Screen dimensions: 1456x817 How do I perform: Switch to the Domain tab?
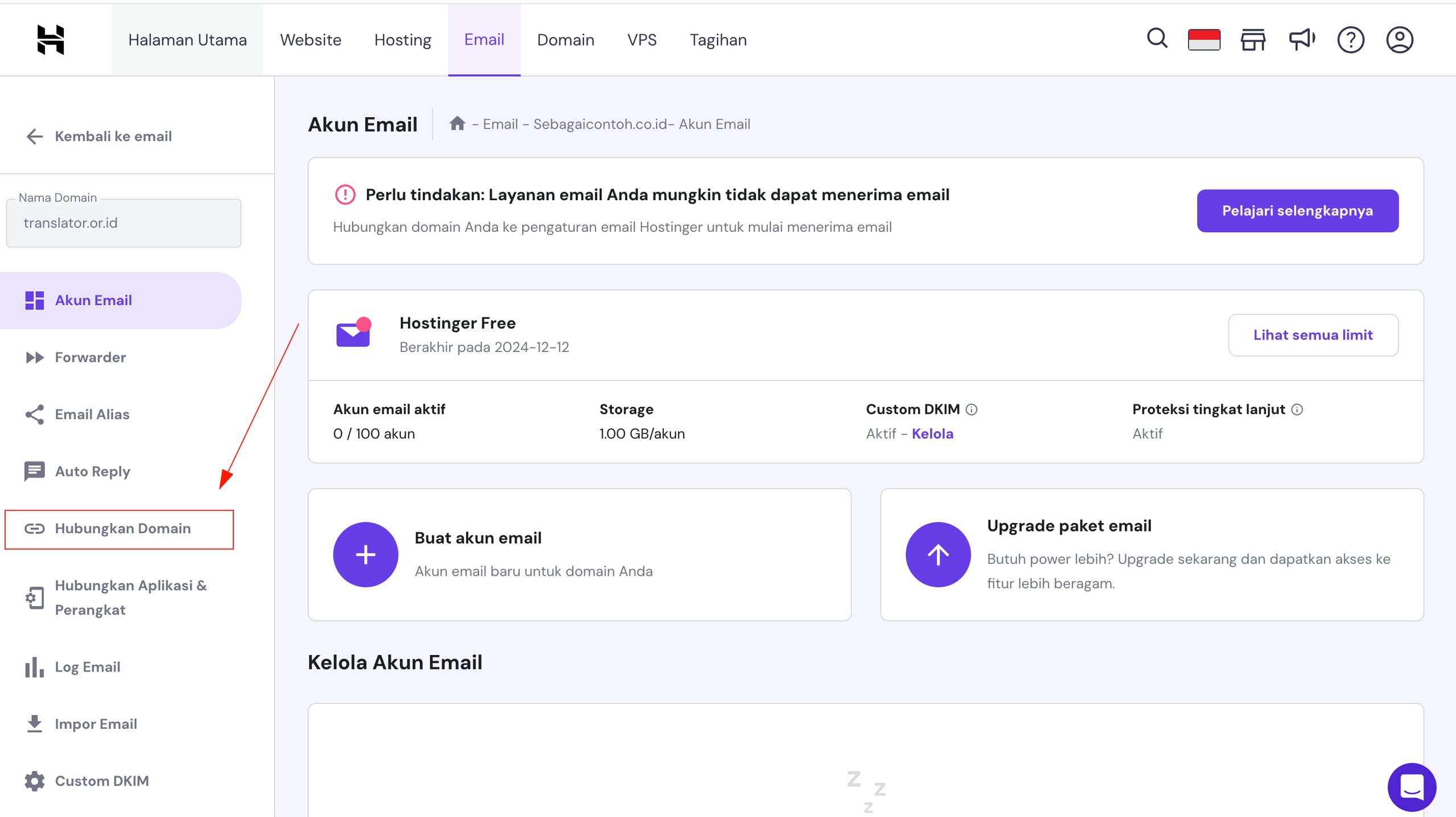(x=565, y=40)
